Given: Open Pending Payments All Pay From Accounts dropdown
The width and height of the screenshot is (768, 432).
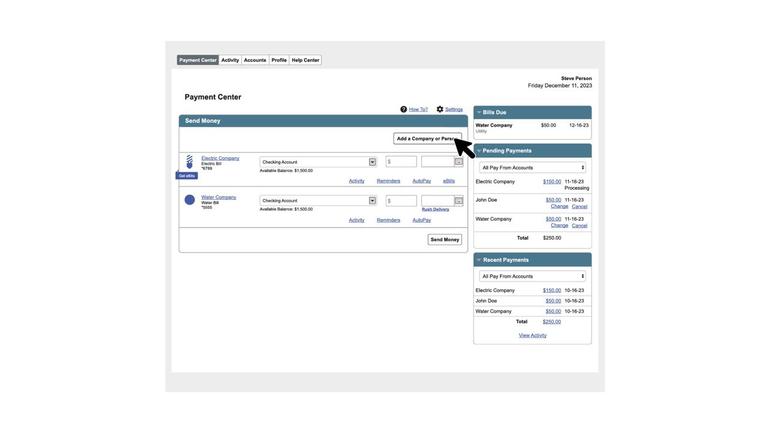Looking at the screenshot, I should (x=532, y=168).
